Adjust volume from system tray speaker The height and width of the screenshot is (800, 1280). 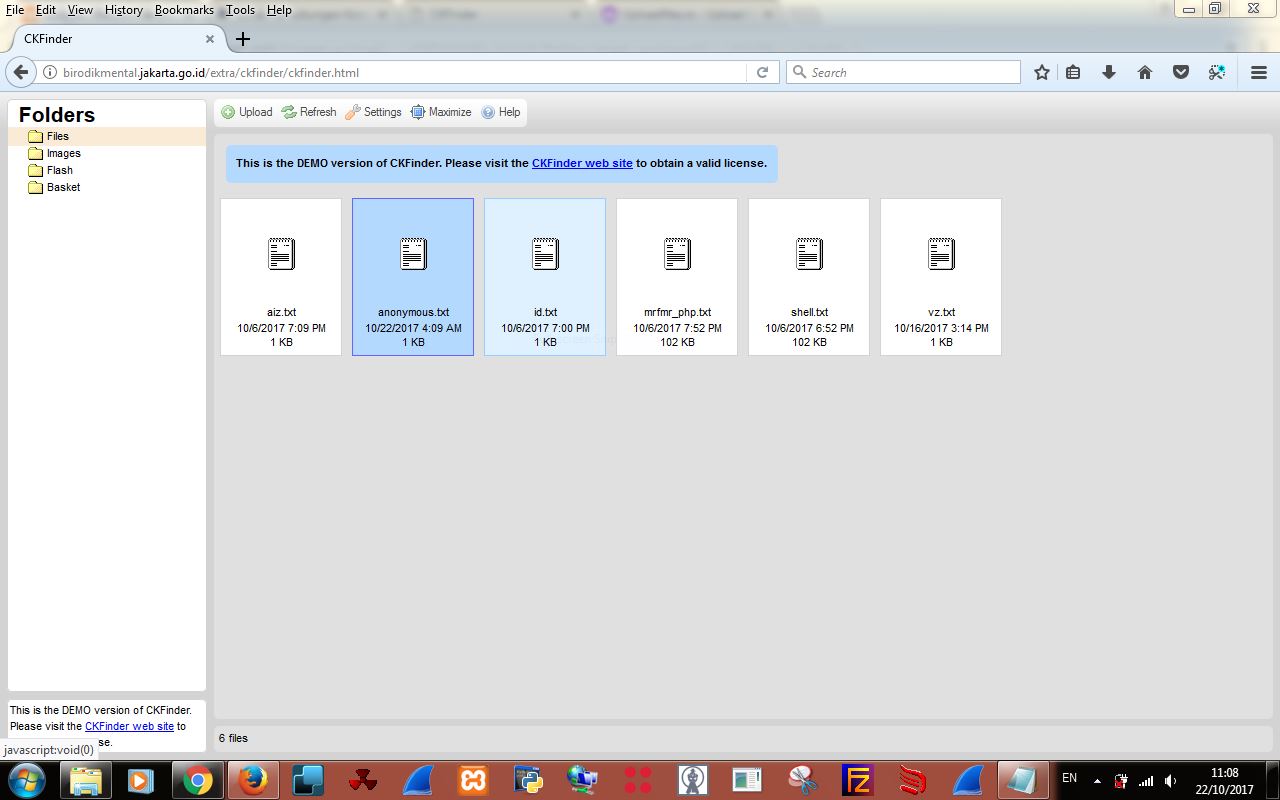pos(1171,780)
